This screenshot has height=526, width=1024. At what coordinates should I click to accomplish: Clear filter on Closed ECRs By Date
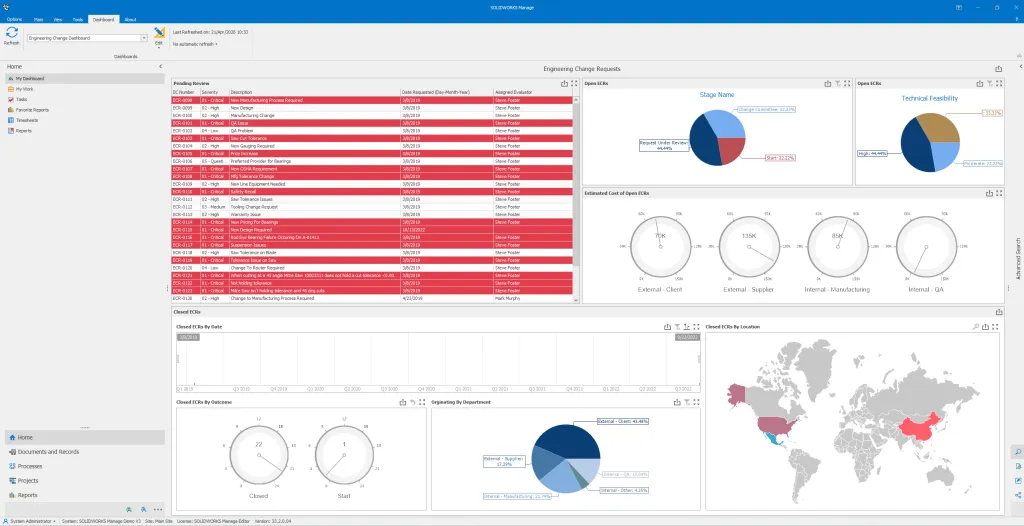(x=677, y=327)
